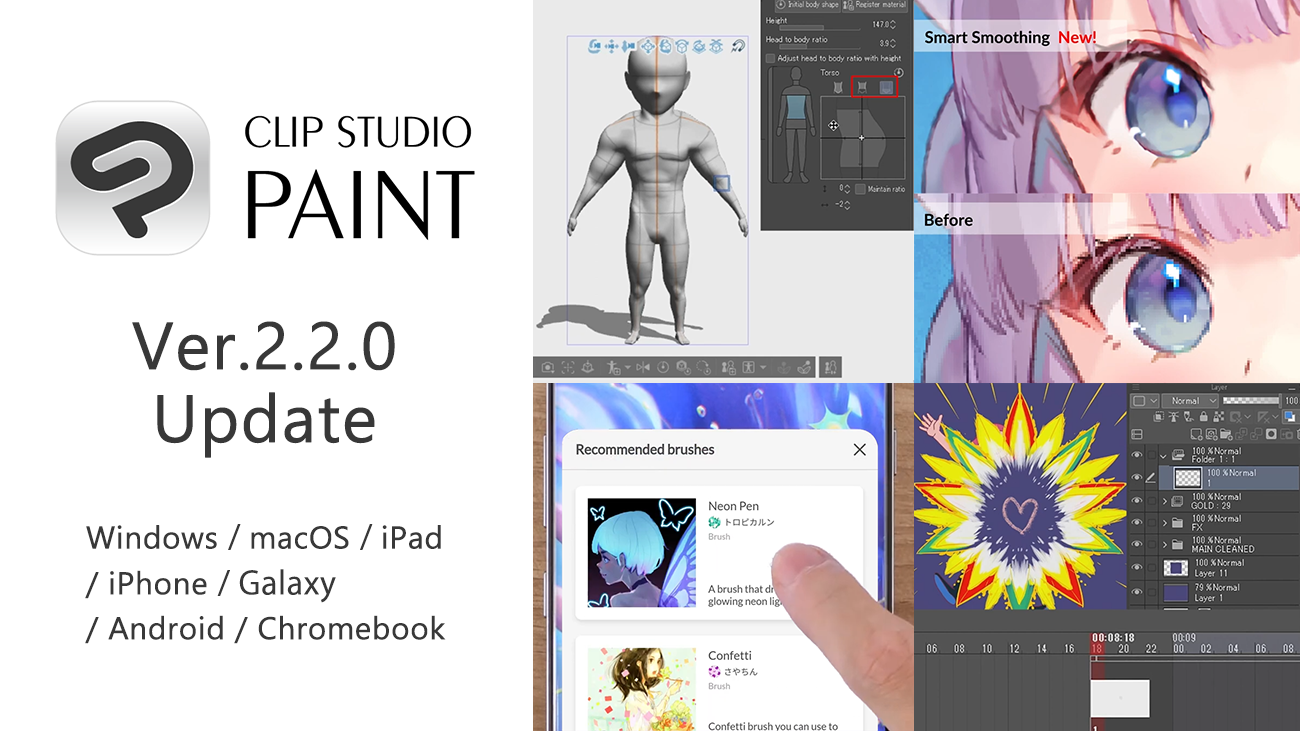Click the camera forward-back manipulator icon
The image size is (1300, 731).
point(628,46)
